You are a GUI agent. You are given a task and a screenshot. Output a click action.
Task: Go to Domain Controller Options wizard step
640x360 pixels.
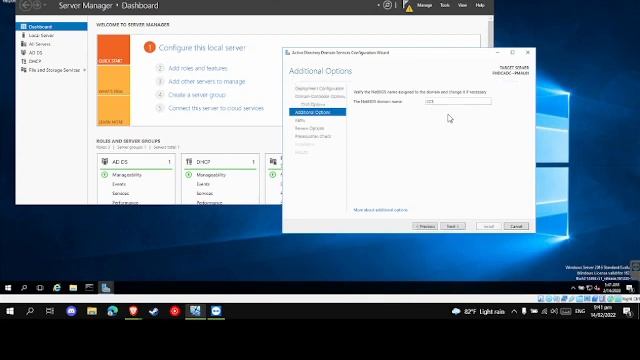click(320, 96)
